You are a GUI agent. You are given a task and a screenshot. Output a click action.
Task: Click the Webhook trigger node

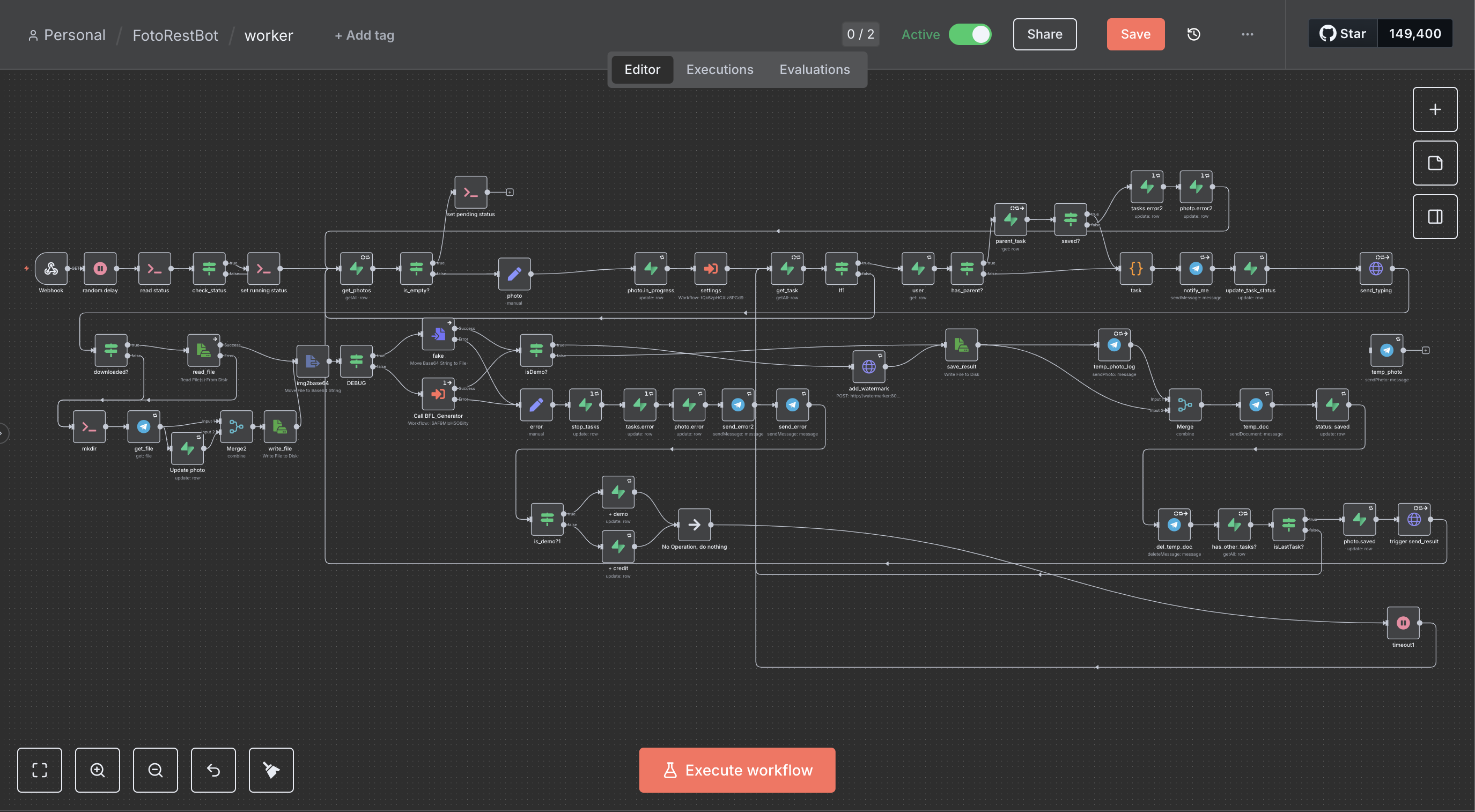click(x=51, y=269)
